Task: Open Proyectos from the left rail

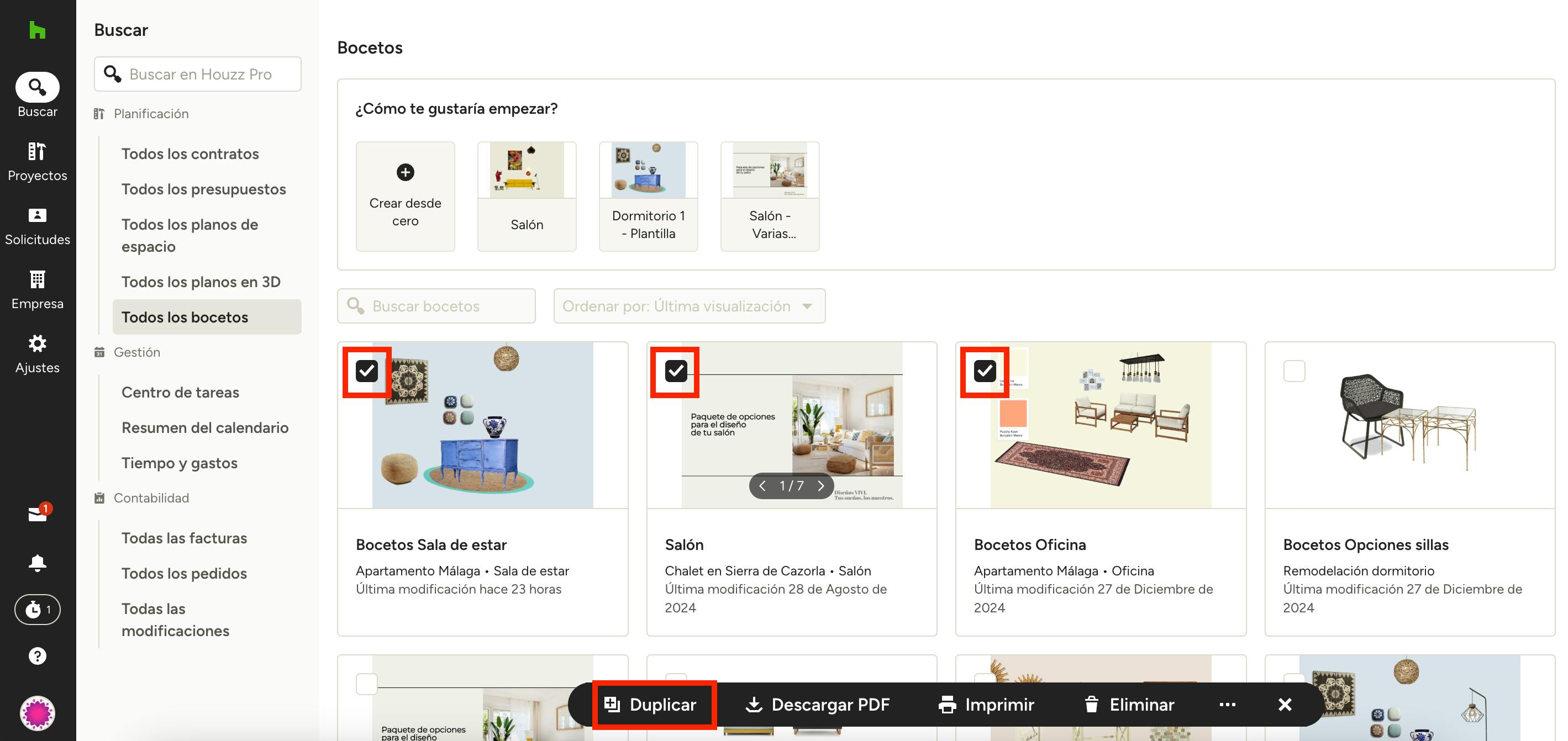Action: [x=37, y=162]
